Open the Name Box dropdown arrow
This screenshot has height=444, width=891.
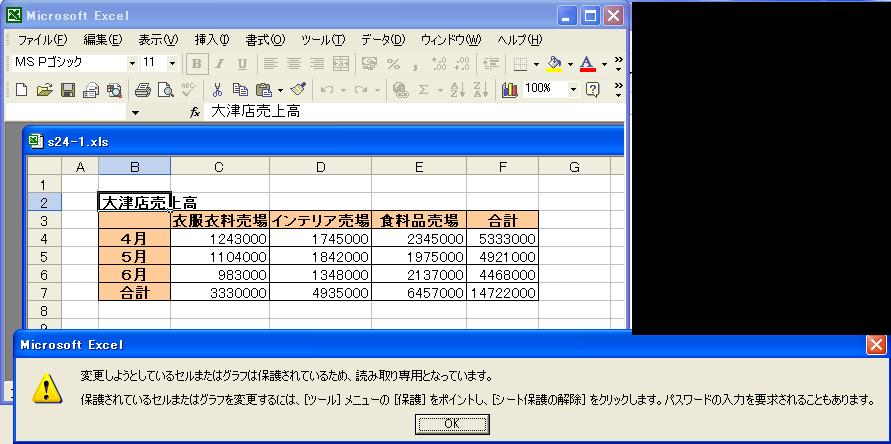point(135,113)
